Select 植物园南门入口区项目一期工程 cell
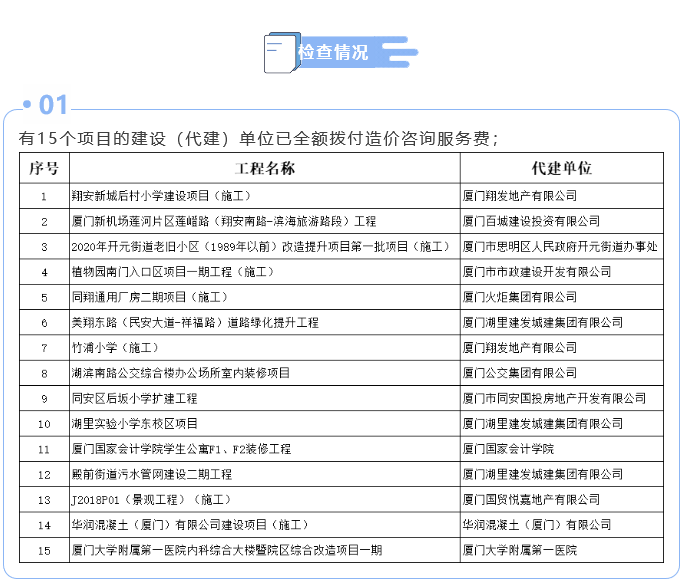 [265, 272]
